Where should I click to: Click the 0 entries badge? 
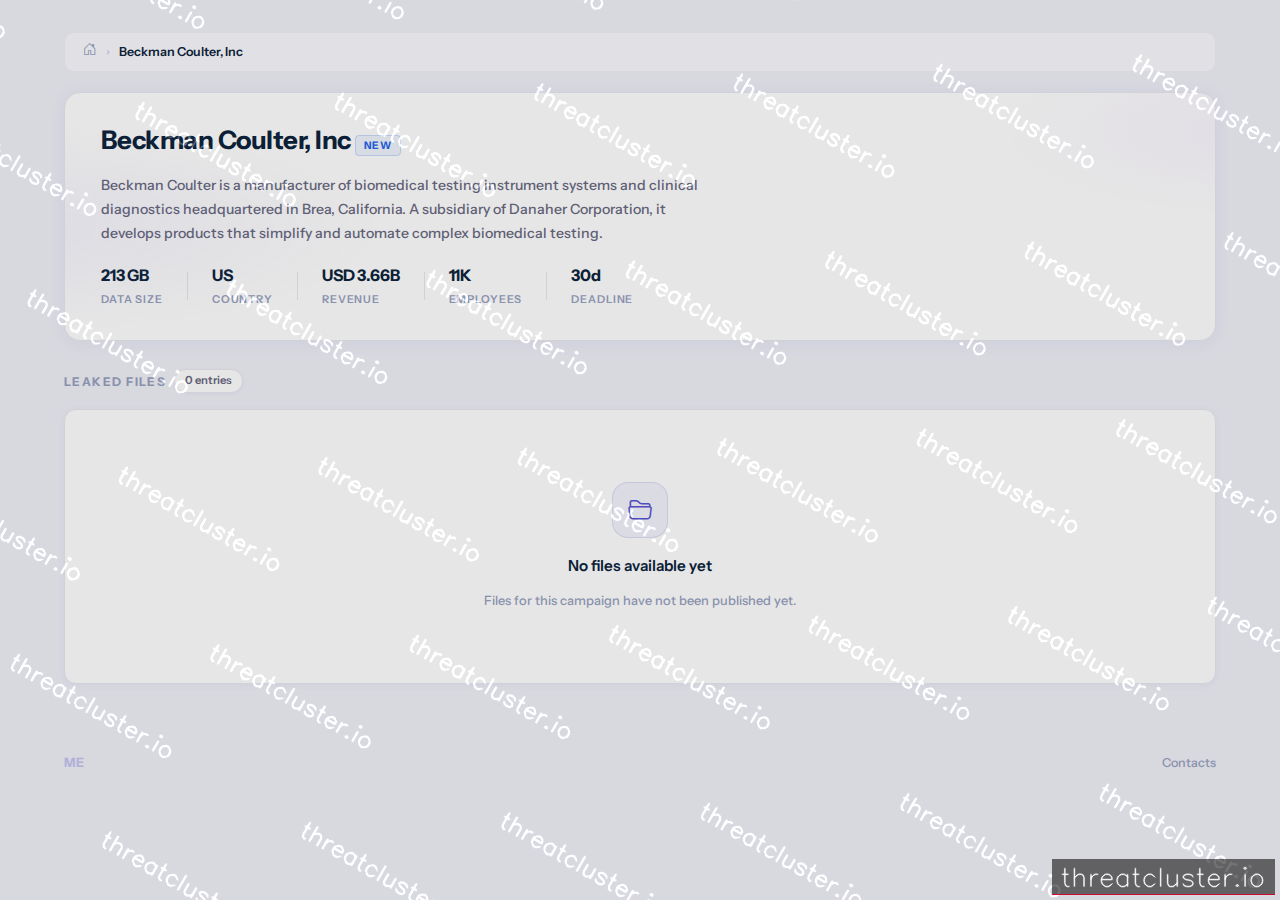click(x=208, y=381)
